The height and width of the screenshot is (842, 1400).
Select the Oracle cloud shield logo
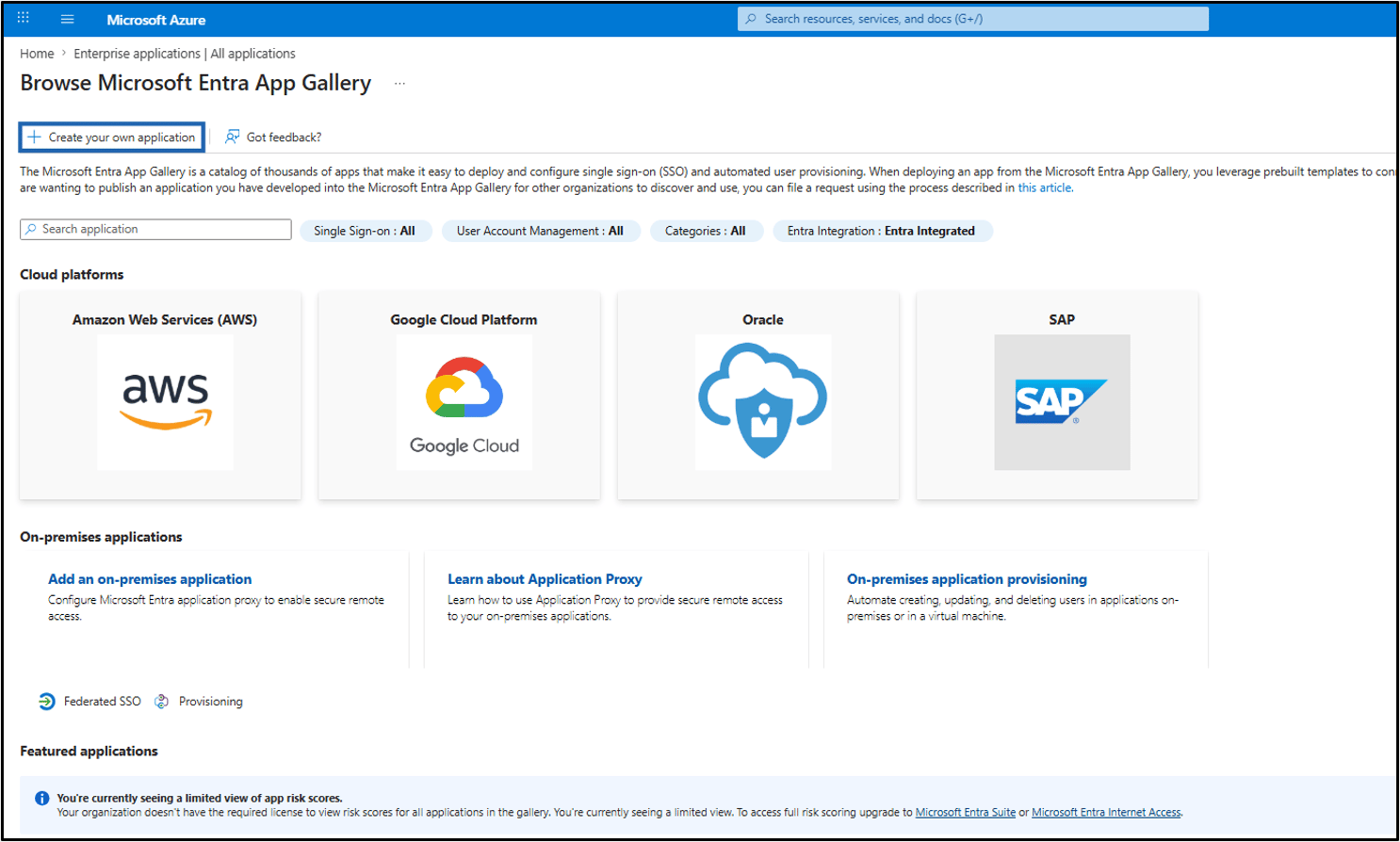[x=763, y=402]
